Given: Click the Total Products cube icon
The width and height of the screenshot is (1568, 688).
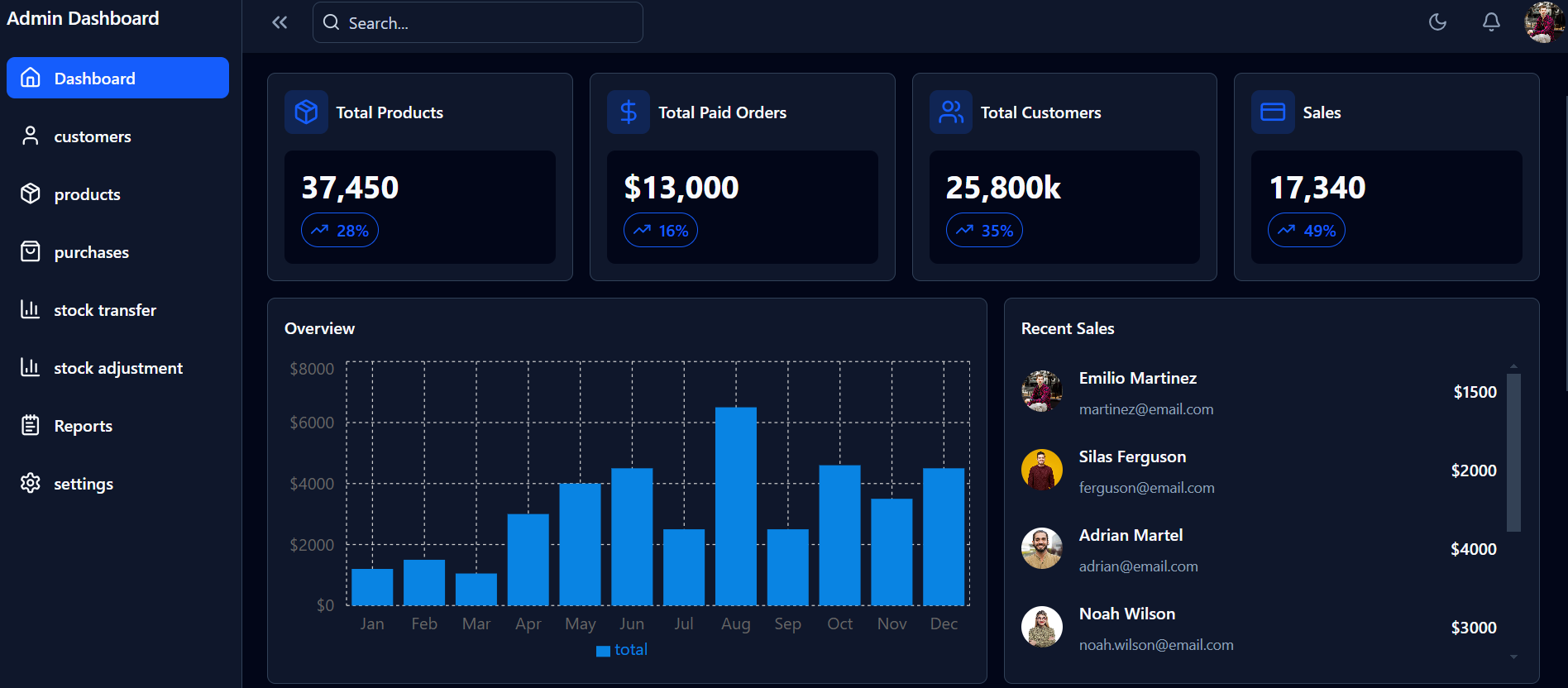Looking at the screenshot, I should pos(306,112).
